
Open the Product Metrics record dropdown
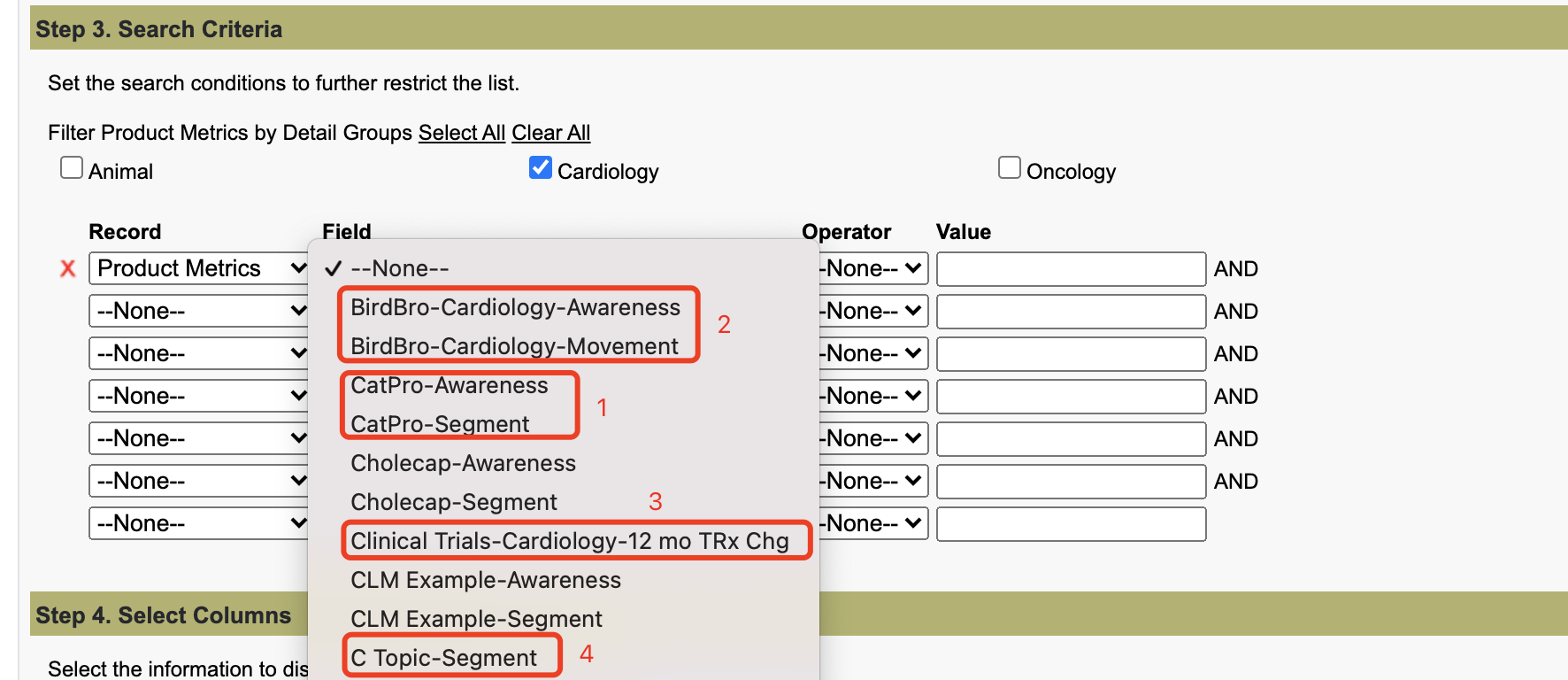[x=198, y=268]
